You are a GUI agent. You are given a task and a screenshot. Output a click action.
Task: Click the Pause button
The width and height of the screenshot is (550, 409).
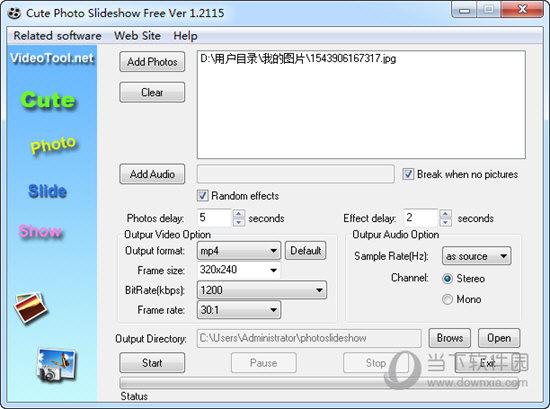pos(263,363)
